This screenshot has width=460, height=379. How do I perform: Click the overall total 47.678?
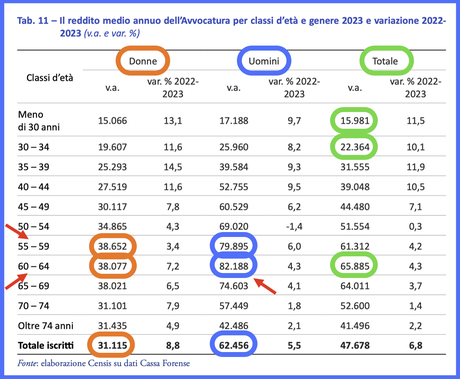(x=355, y=345)
